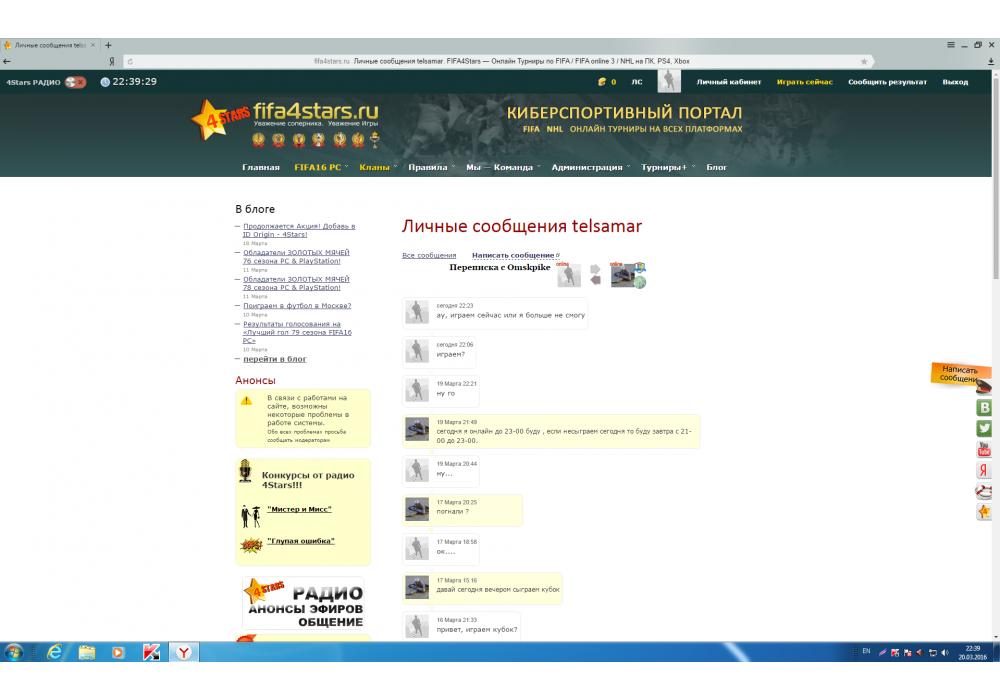Open the browser hamburger menu
This screenshot has height=700, width=1000.
coord(950,45)
